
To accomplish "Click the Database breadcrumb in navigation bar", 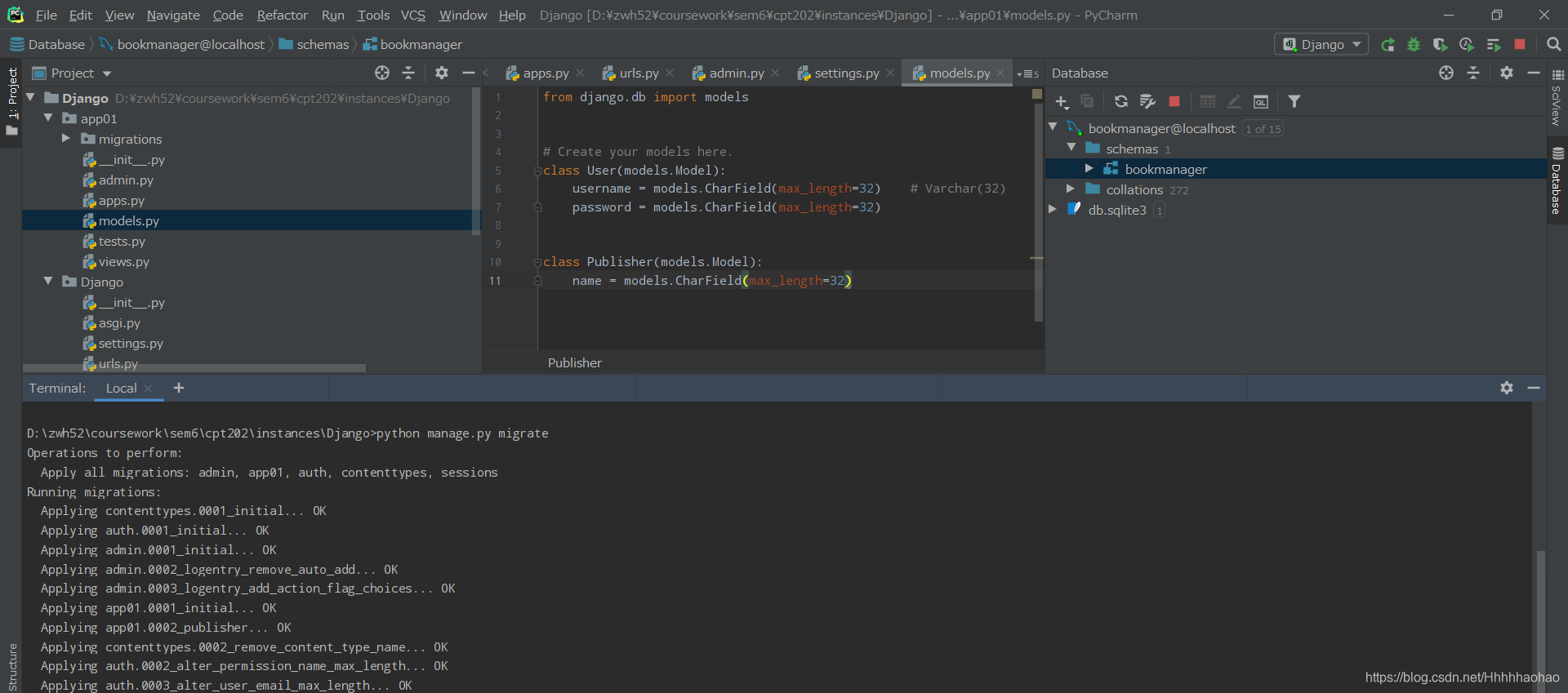I will (x=47, y=44).
